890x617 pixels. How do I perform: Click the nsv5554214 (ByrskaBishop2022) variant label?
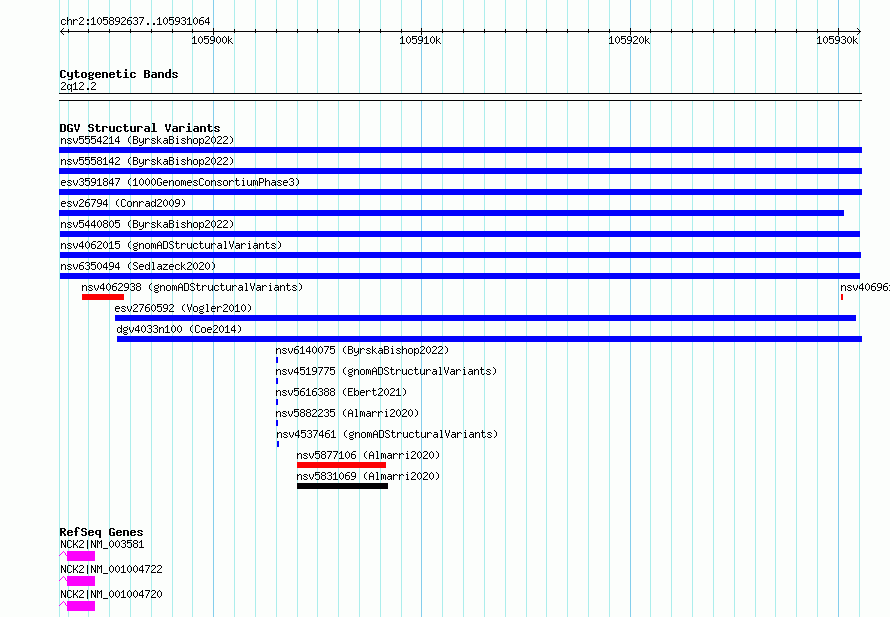coord(147,140)
